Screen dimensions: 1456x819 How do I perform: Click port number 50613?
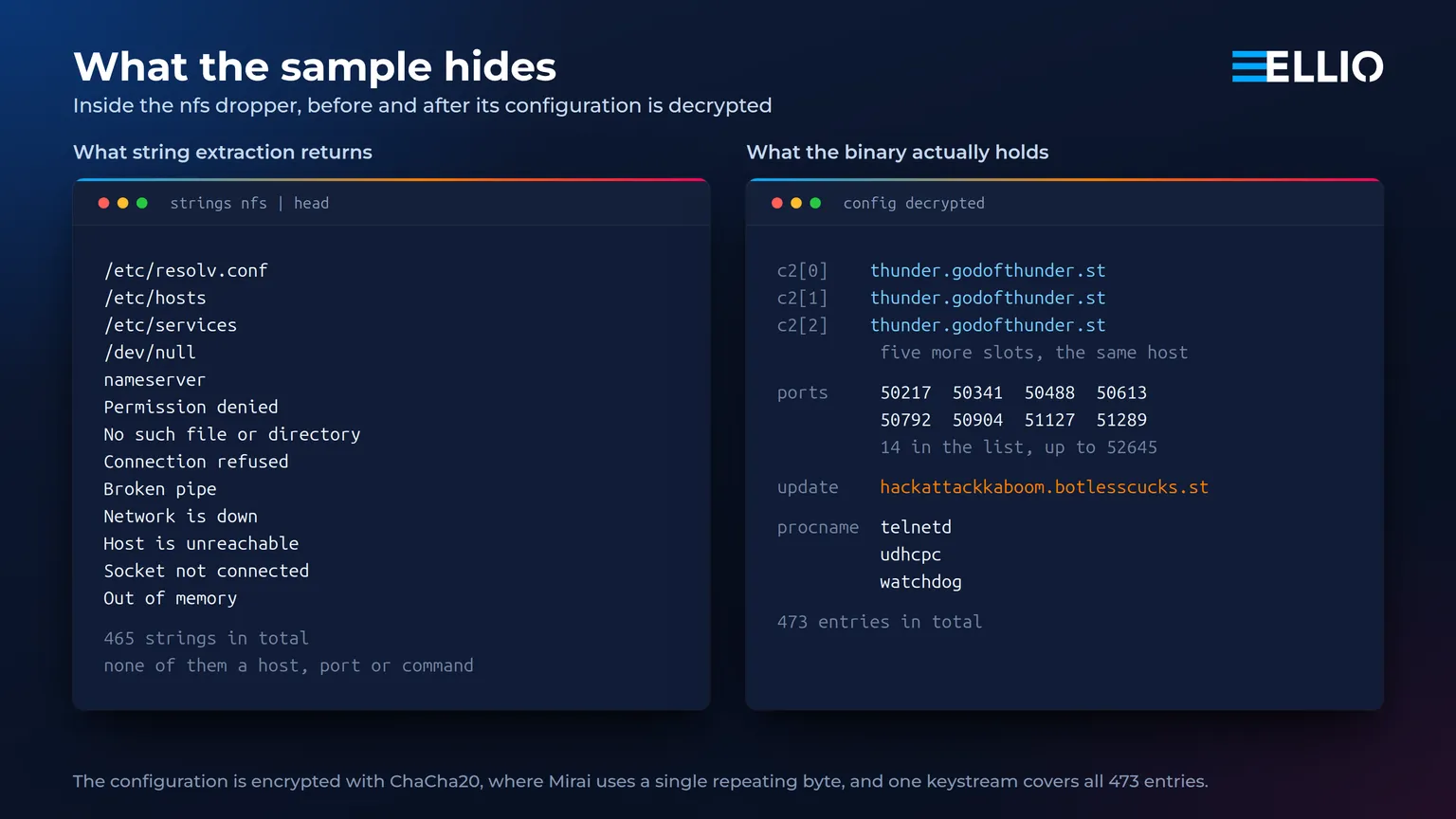pyautogui.click(x=1121, y=392)
